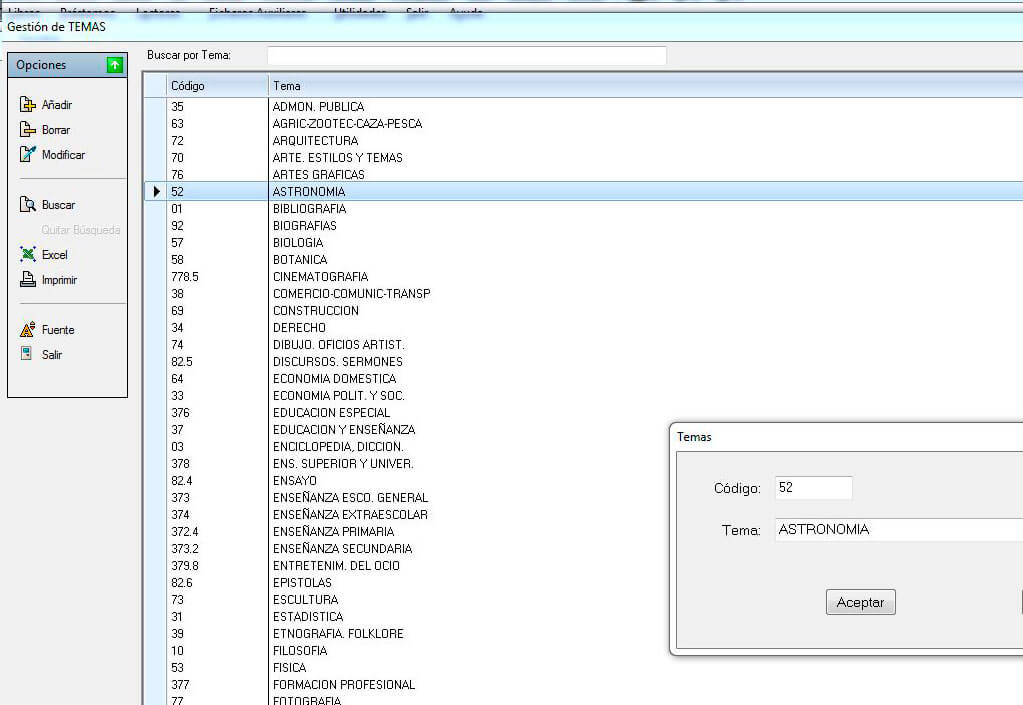This screenshot has height=705, width=1023.
Task: Open Buscar search magnifier icon
Action: click(x=28, y=205)
